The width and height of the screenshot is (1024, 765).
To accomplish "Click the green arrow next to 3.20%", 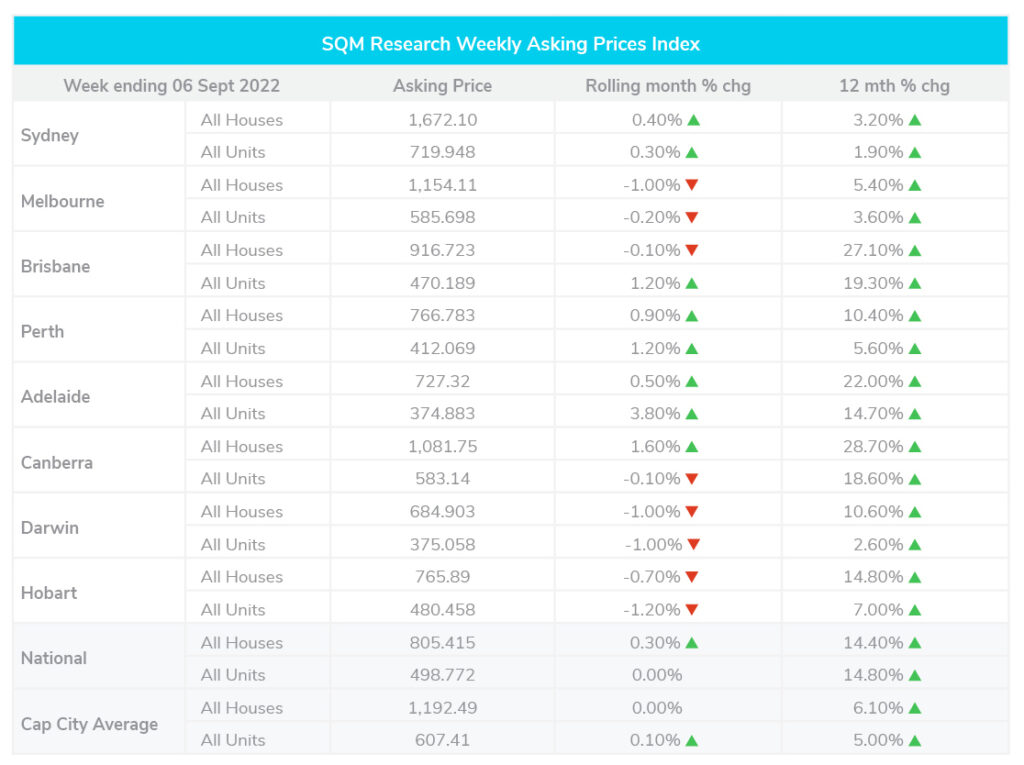I will pyautogui.click(x=914, y=120).
